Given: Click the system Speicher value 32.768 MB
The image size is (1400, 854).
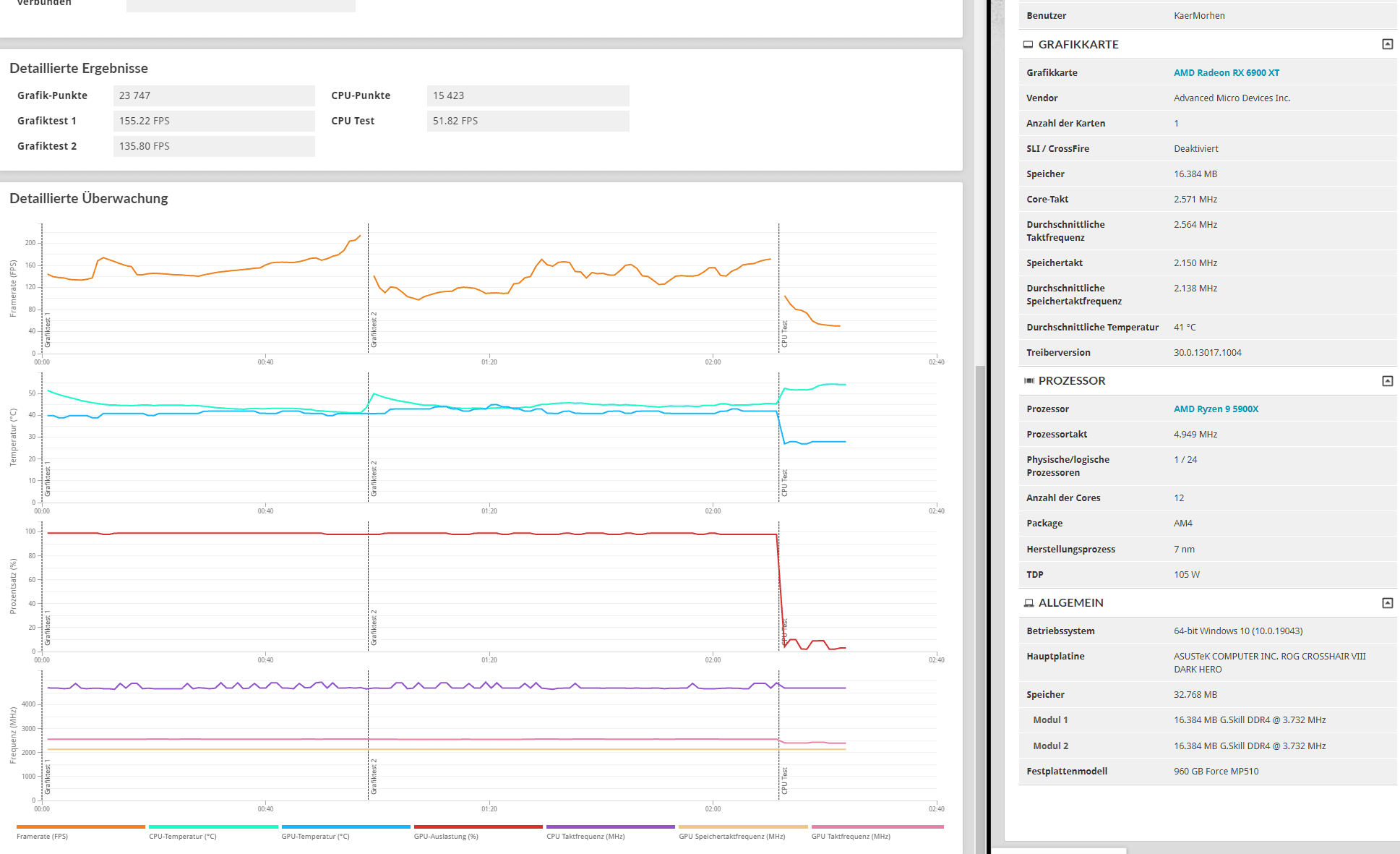Looking at the screenshot, I should click(x=1195, y=695).
